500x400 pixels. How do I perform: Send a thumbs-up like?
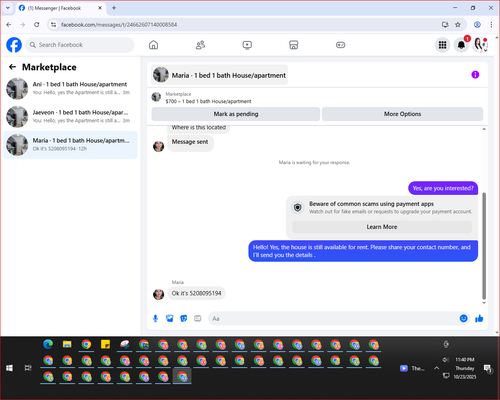(x=479, y=319)
